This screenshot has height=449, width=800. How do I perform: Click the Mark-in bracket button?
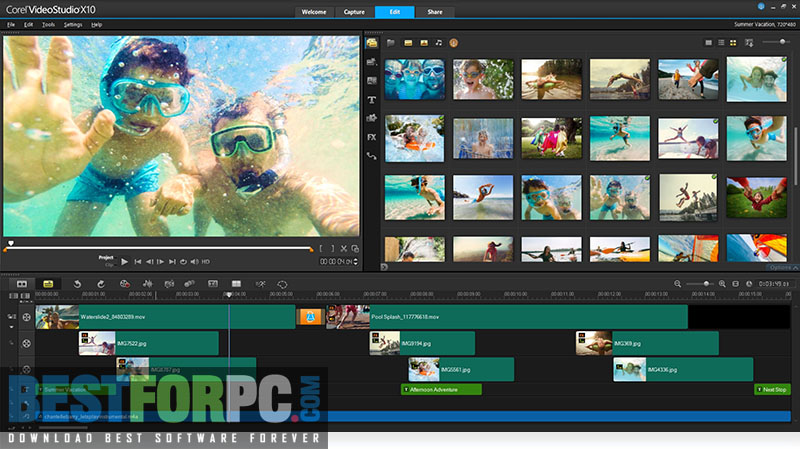tap(321, 248)
